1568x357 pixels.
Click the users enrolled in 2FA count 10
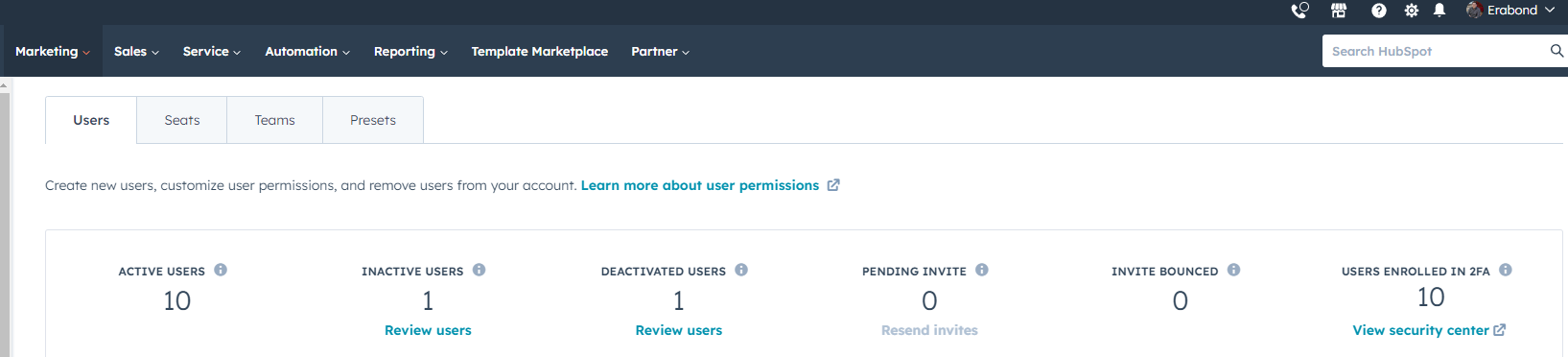pos(1431,297)
